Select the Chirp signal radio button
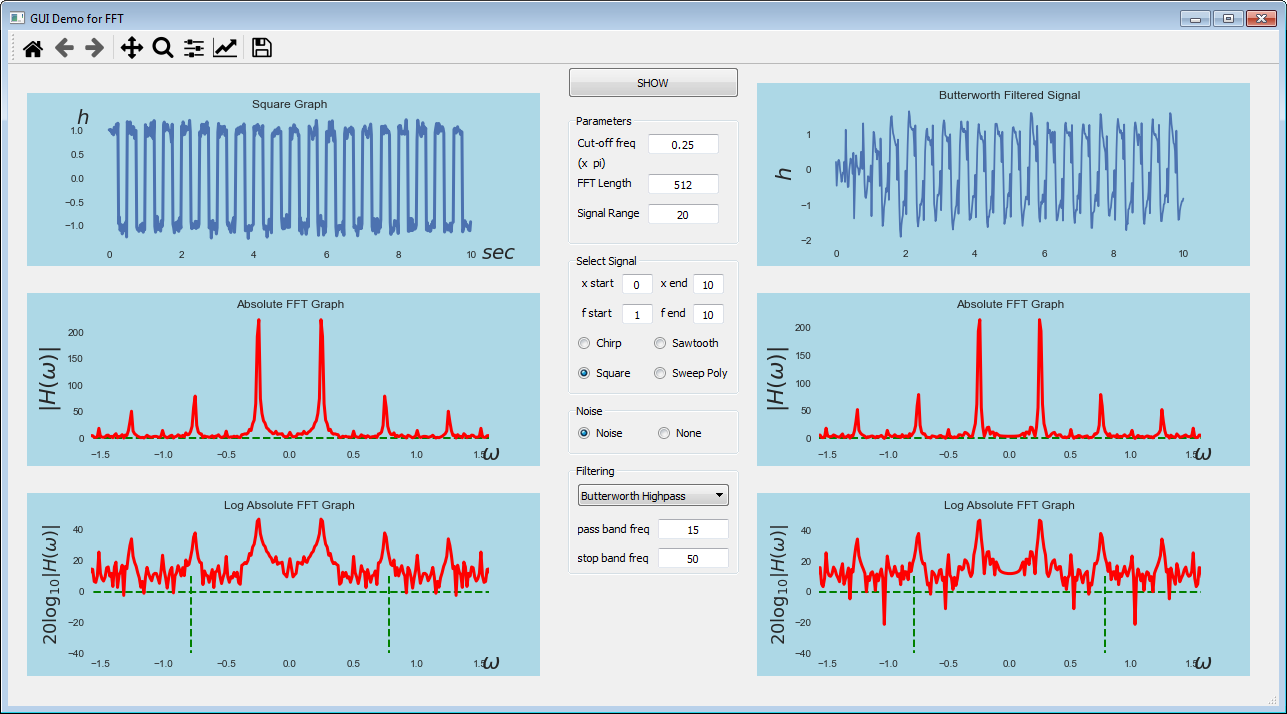The height and width of the screenshot is (714, 1287). pos(600,343)
